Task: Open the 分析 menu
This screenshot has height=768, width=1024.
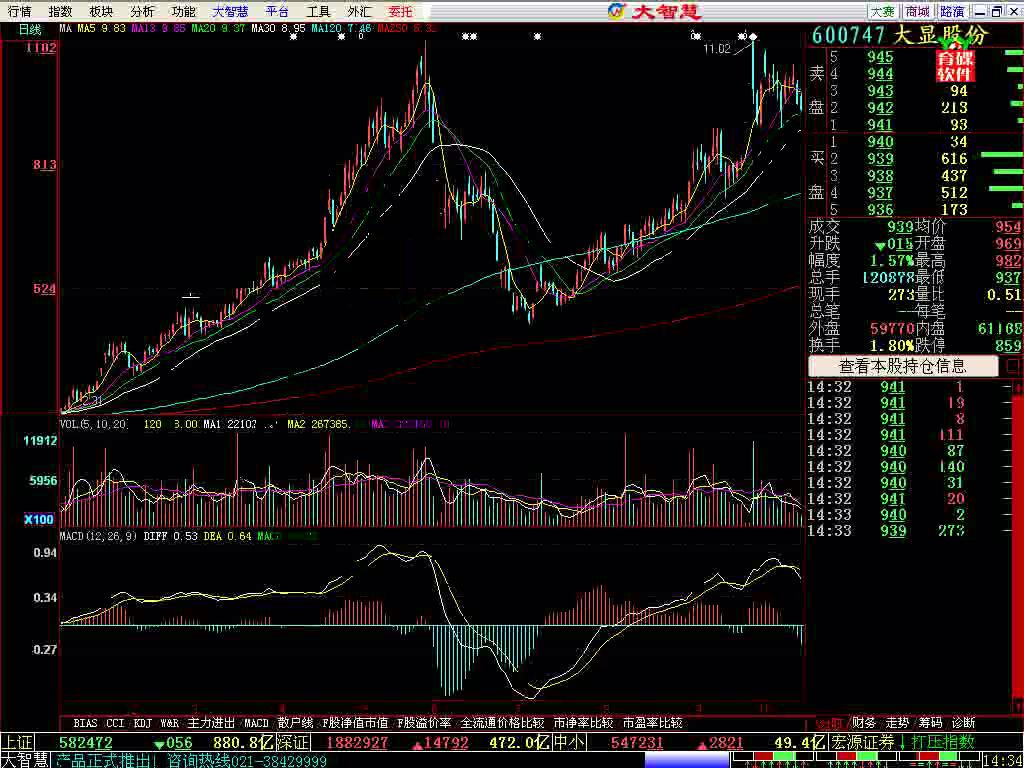Action: tap(142, 12)
